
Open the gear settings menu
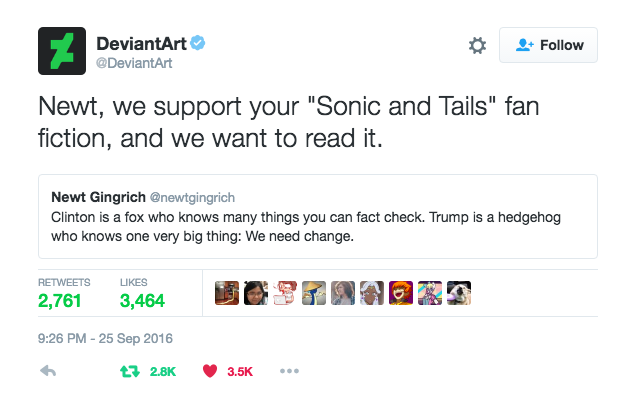[477, 45]
